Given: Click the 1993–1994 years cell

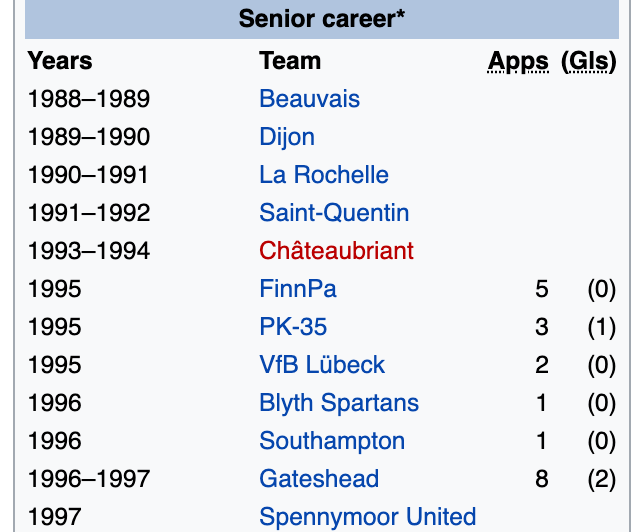Looking at the screenshot, I should pos(89,251).
